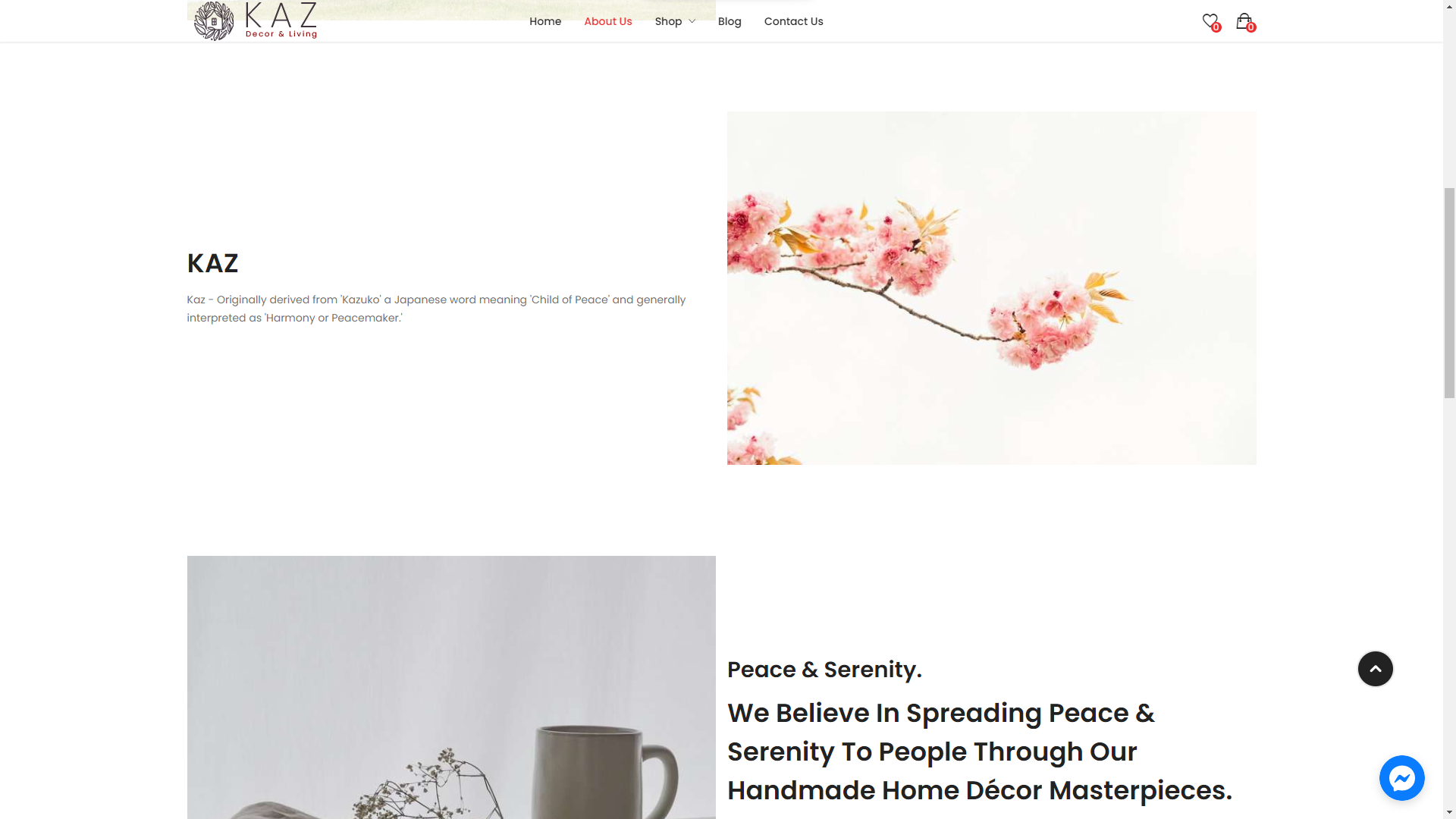
Task: Open the Contact Us page
Action: tap(793, 21)
